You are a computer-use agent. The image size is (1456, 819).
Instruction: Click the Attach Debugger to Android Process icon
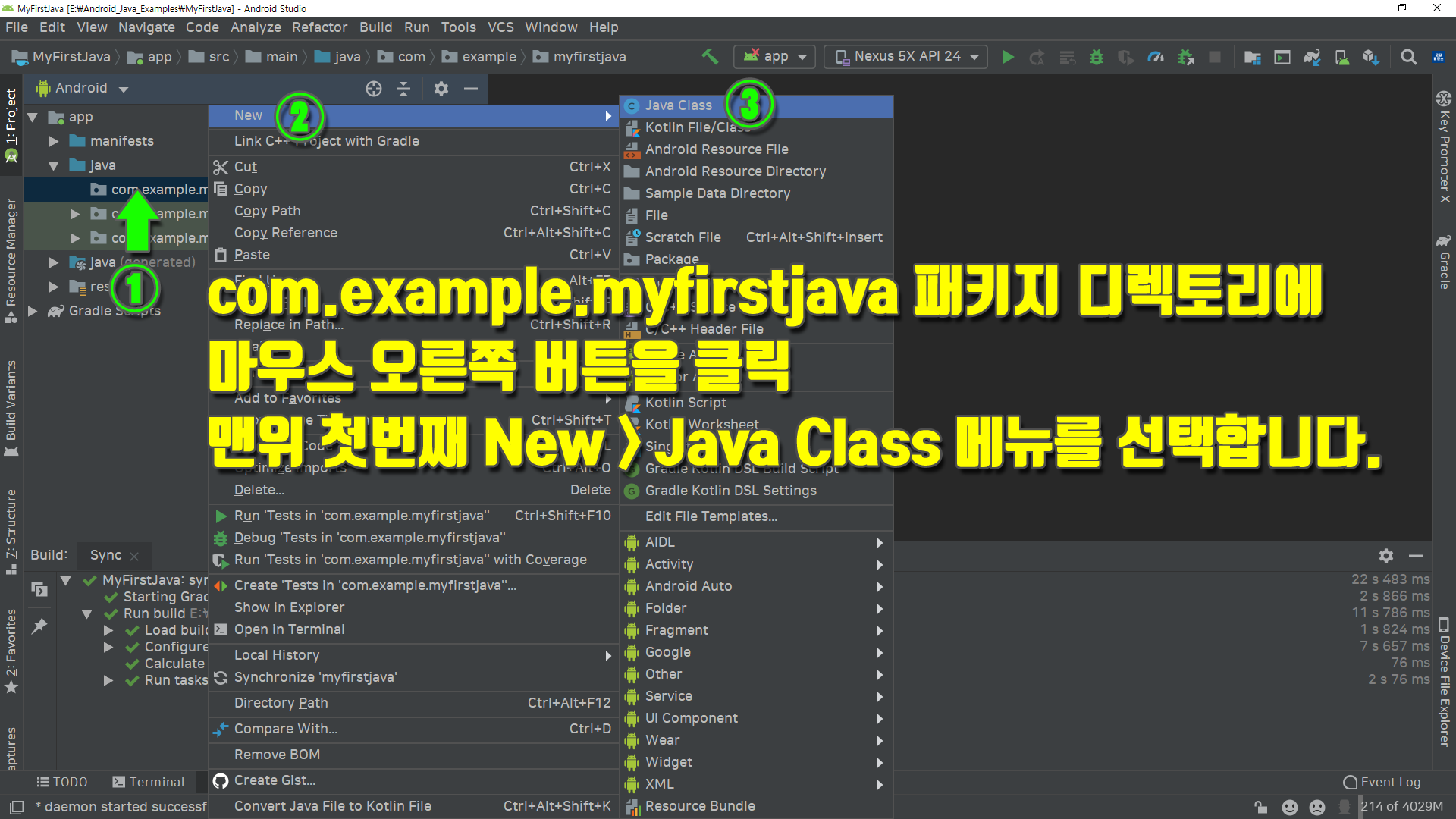point(1186,57)
